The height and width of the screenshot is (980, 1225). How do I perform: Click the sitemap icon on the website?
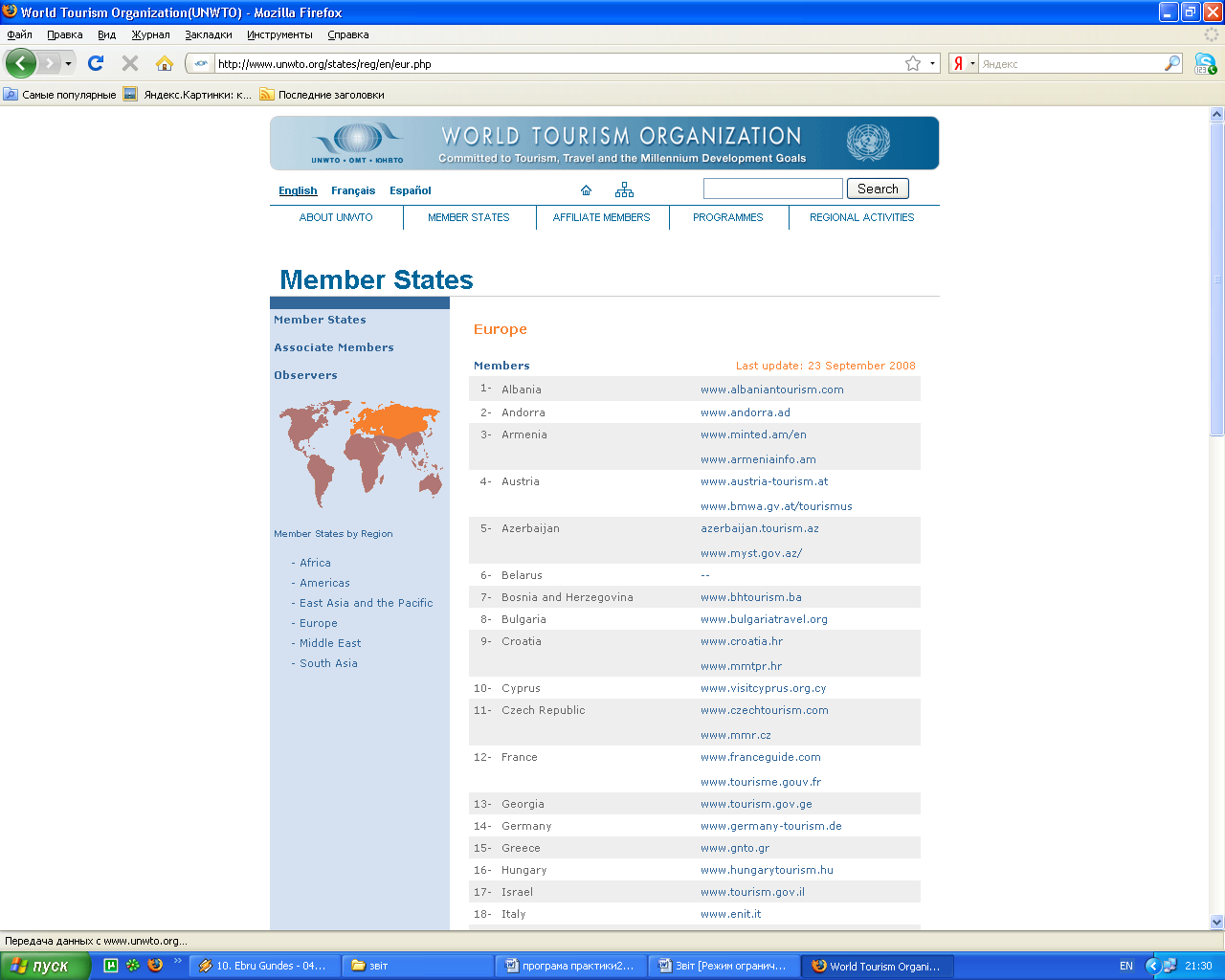(624, 189)
